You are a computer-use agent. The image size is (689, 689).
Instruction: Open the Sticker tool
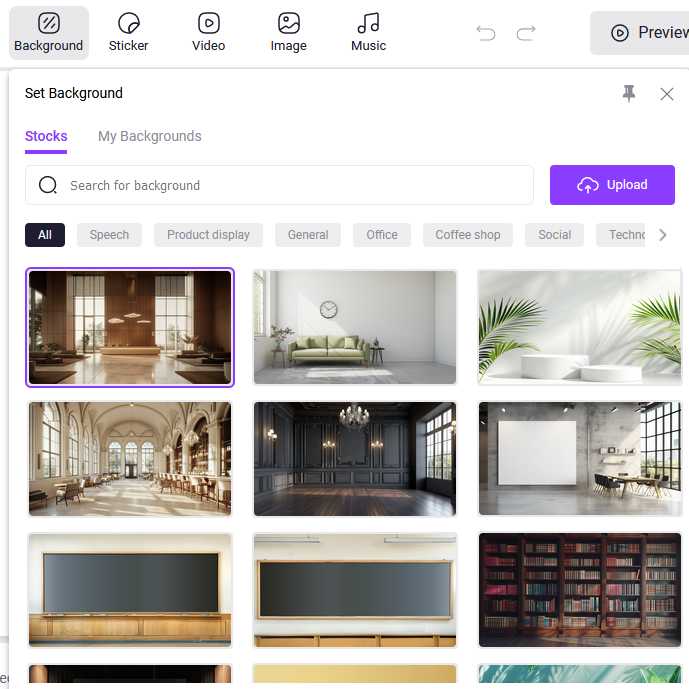(128, 33)
